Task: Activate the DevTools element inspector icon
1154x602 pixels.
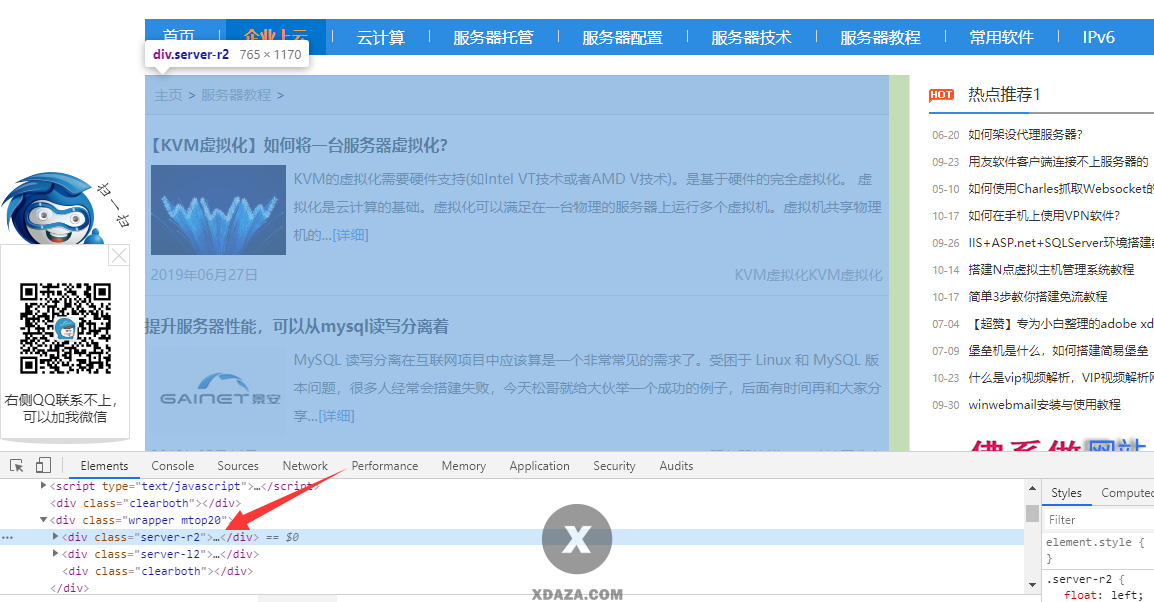Action: (x=16, y=465)
